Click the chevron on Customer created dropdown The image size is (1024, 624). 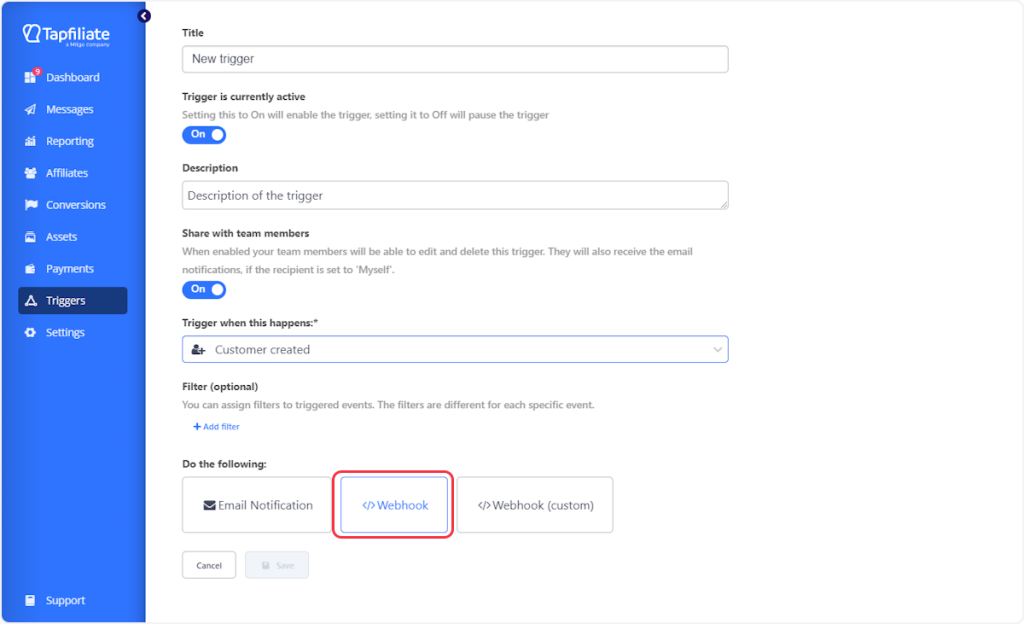(x=716, y=349)
